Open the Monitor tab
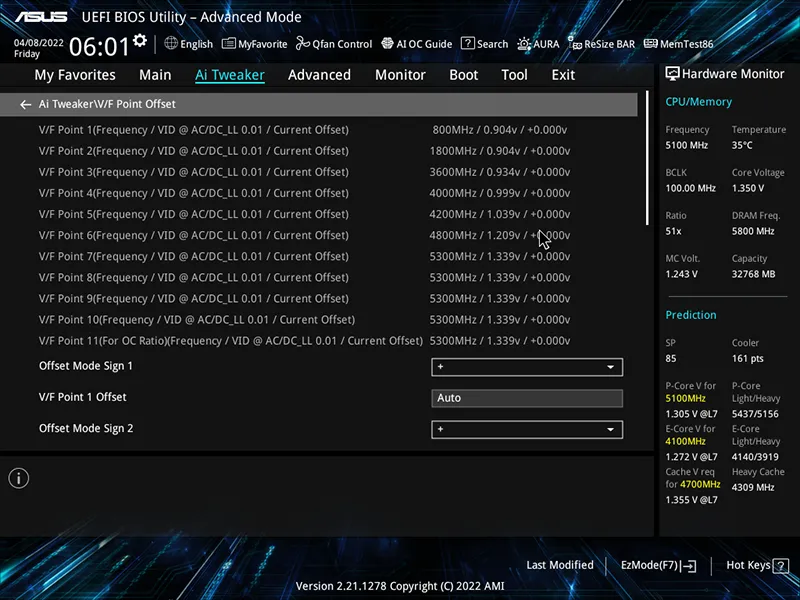Viewport: 800px width, 600px height. (x=400, y=75)
